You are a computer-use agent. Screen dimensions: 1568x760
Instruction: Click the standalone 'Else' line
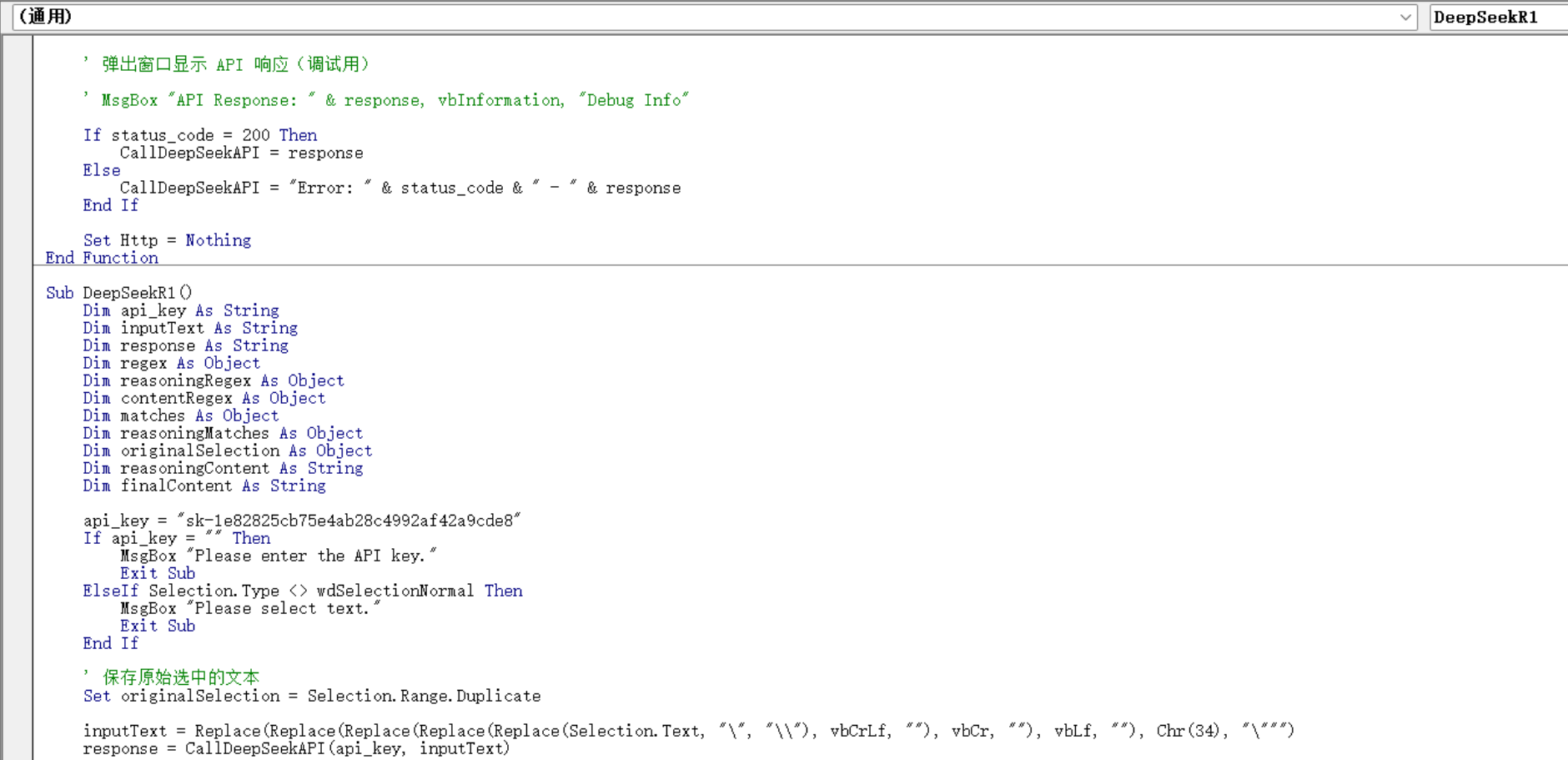(102, 170)
